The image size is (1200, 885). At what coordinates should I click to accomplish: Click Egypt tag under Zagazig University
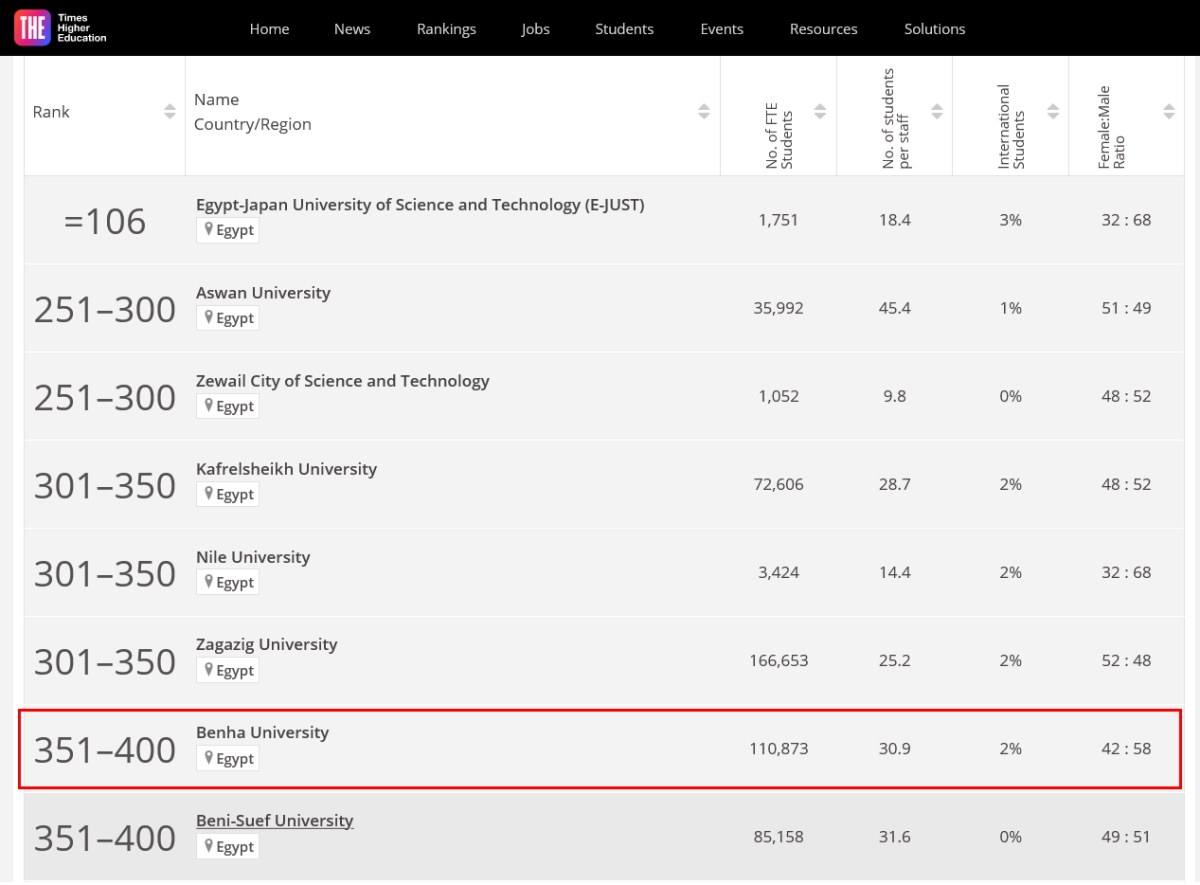pos(228,670)
